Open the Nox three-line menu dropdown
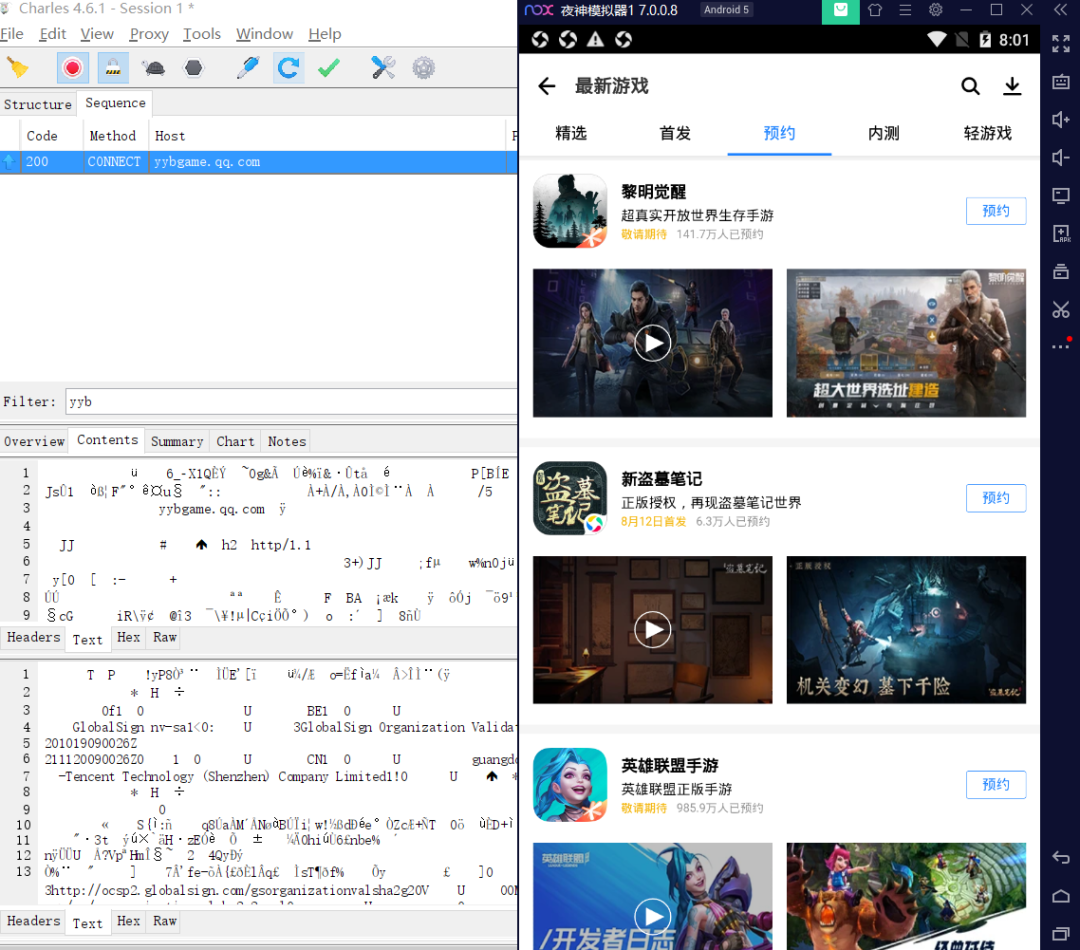 (x=905, y=10)
